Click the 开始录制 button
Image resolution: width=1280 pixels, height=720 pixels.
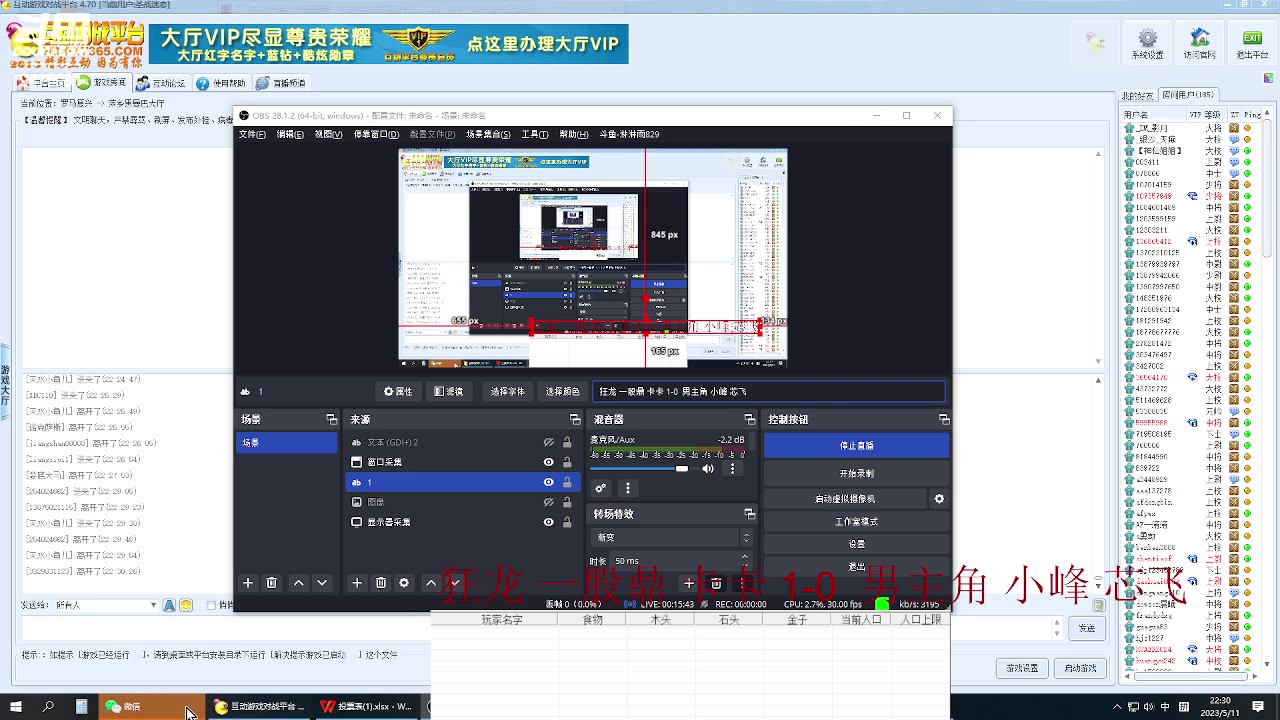tap(856, 472)
